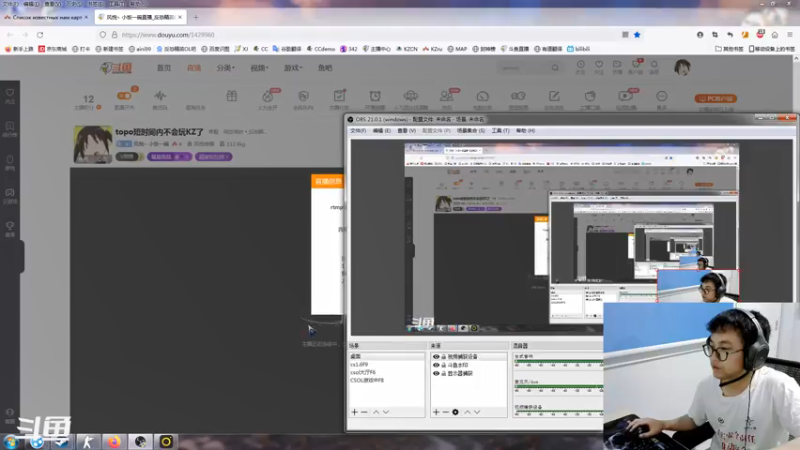Adjust the third mixer channel volume bar

558,413
